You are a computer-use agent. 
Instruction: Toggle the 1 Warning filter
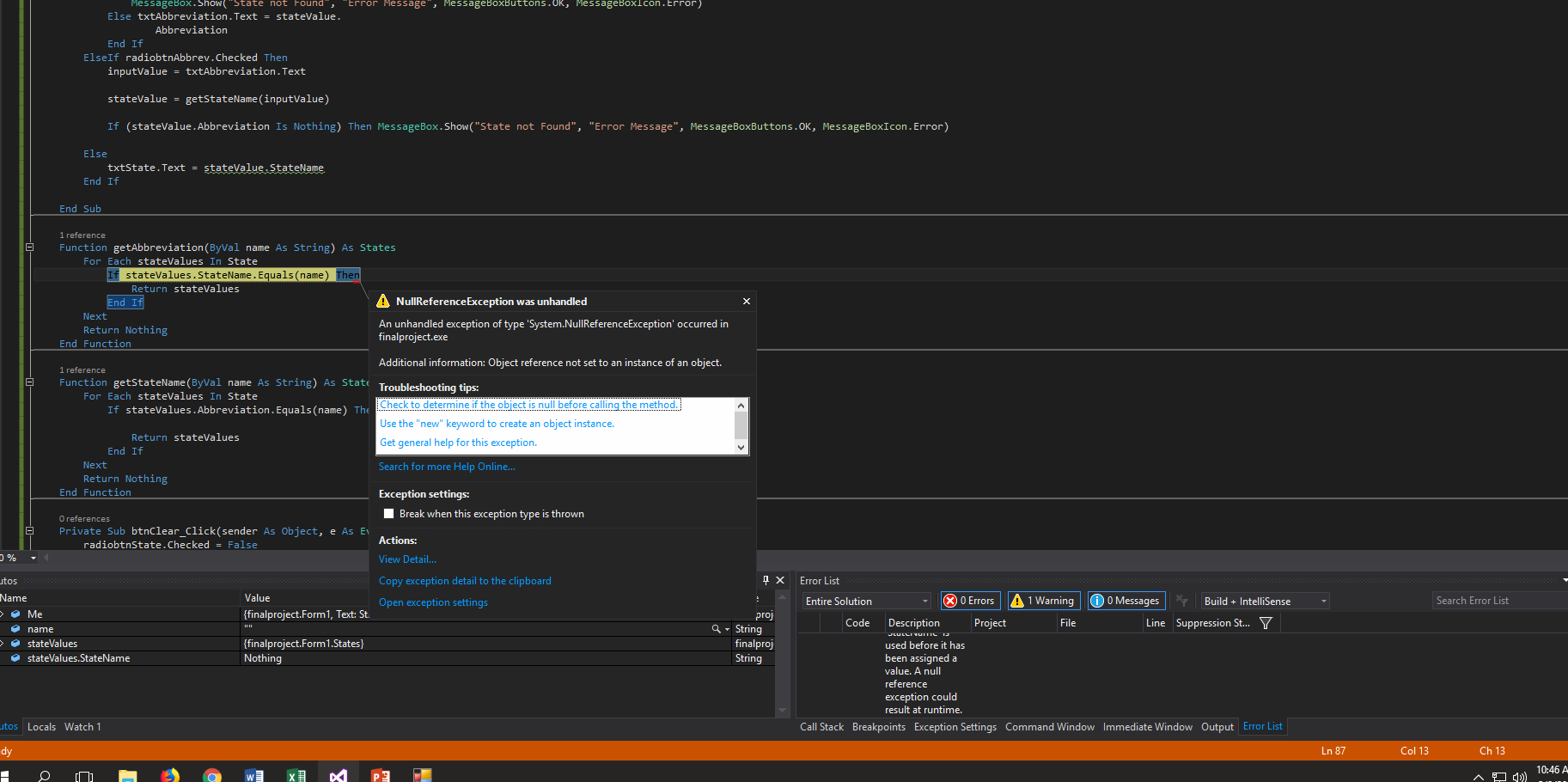click(x=1043, y=600)
